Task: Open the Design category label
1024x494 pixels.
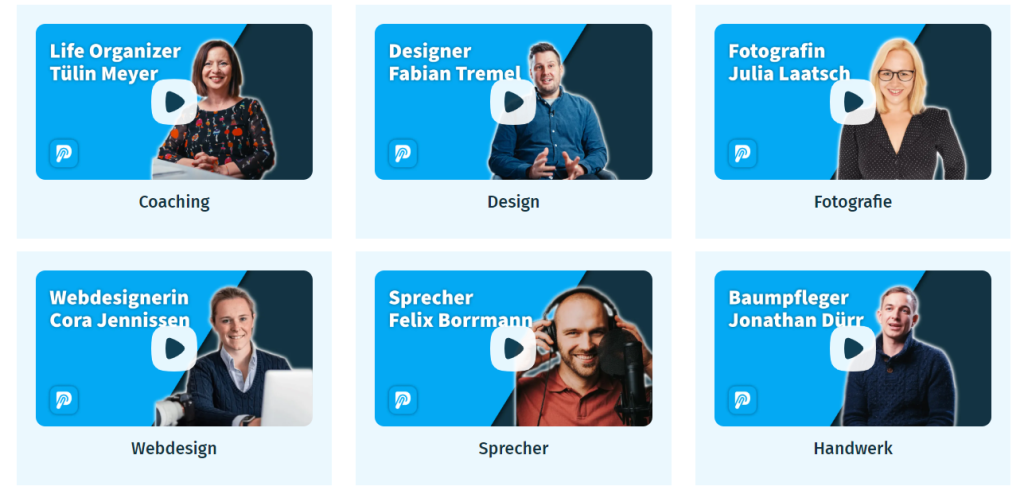Action: [513, 202]
